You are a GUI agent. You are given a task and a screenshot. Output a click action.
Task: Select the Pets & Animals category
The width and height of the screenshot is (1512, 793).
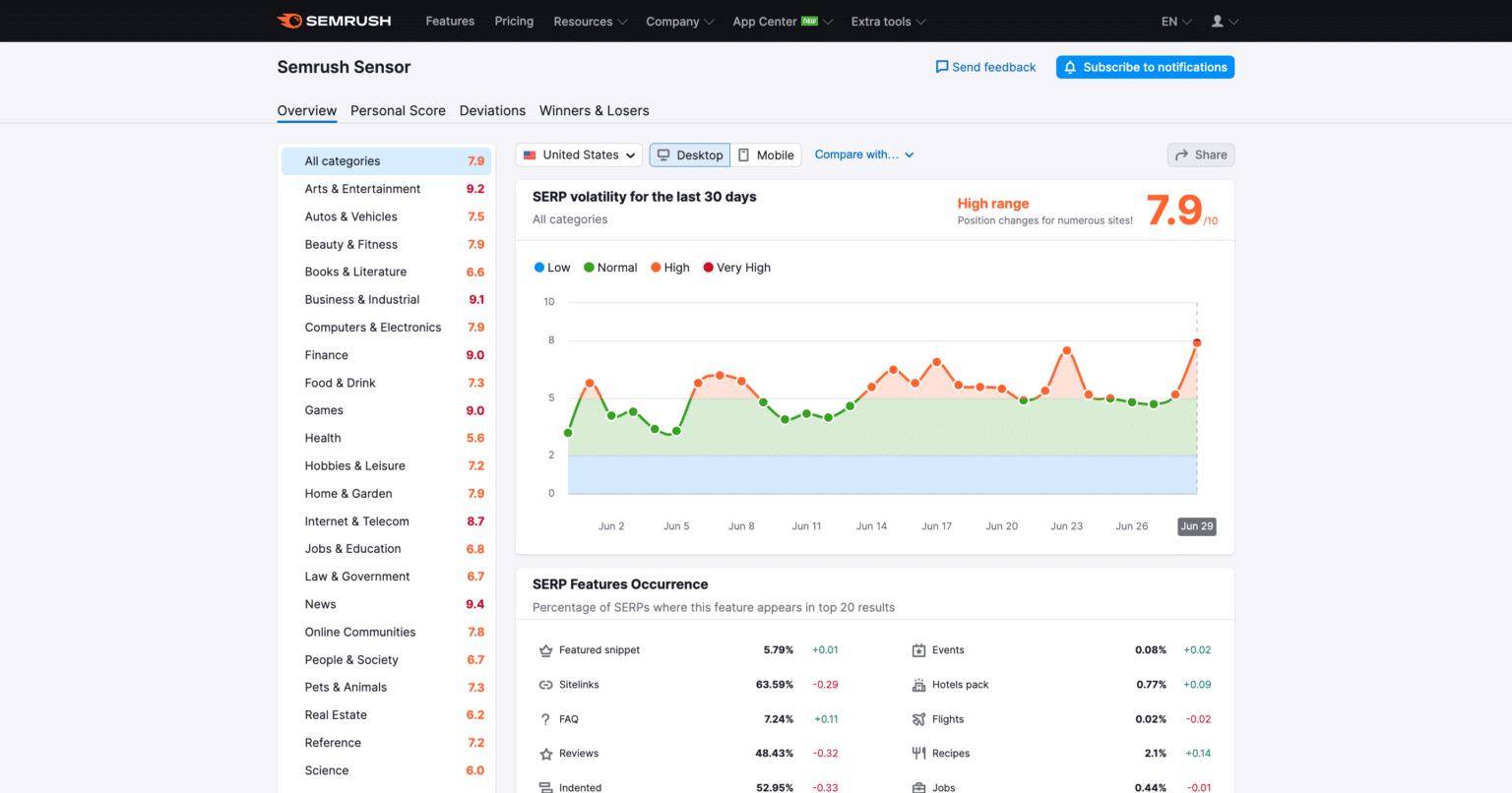pyautogui.click(x=386, y=688)
